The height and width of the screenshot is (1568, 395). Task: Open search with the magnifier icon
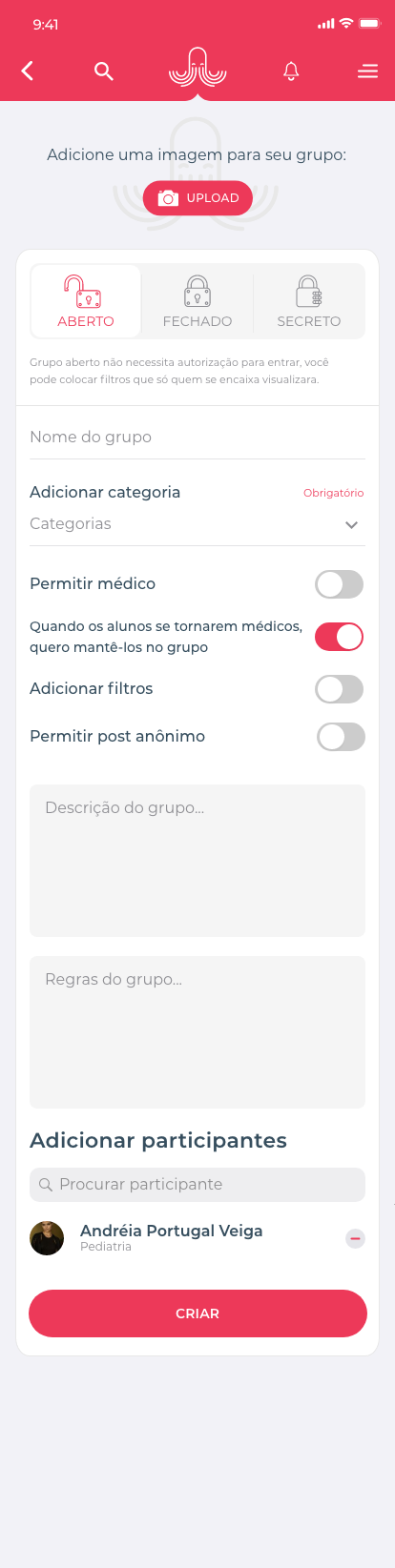[104, 71]
